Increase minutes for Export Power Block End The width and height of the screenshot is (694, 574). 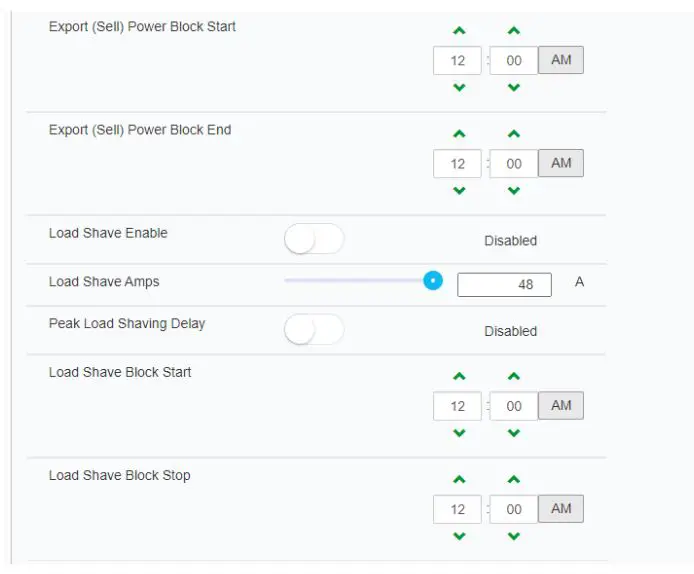coord(514,134)
